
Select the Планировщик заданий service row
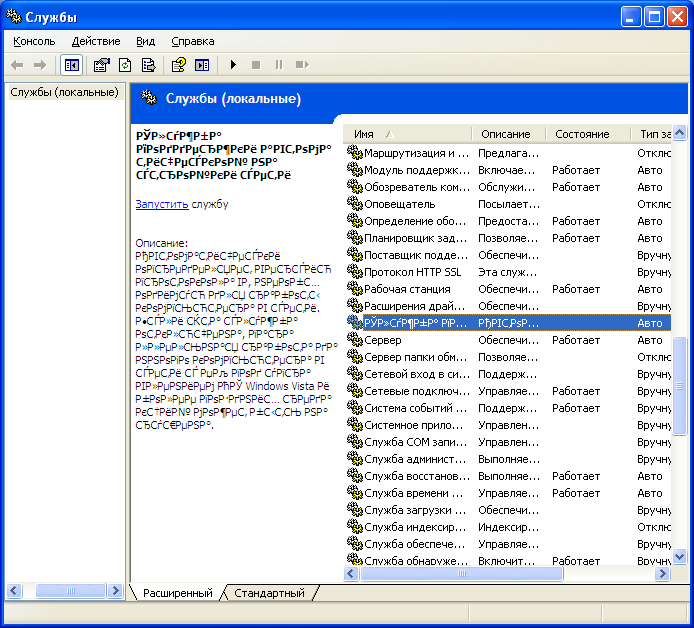(507, 238)
